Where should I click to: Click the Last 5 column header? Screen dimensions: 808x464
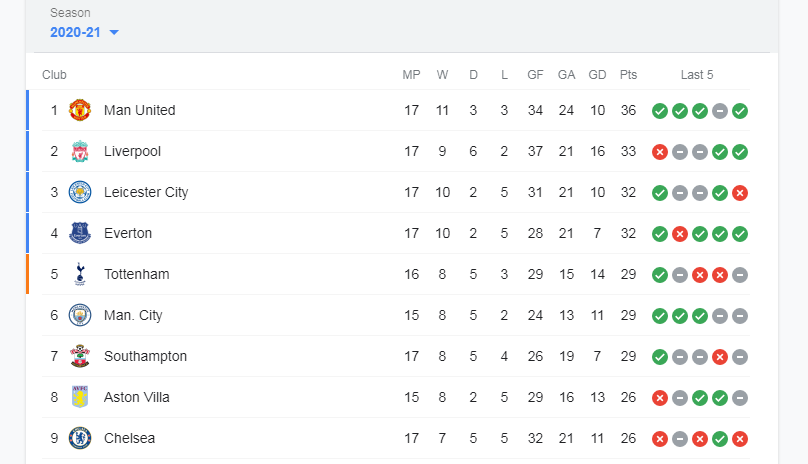click(697, 75)
